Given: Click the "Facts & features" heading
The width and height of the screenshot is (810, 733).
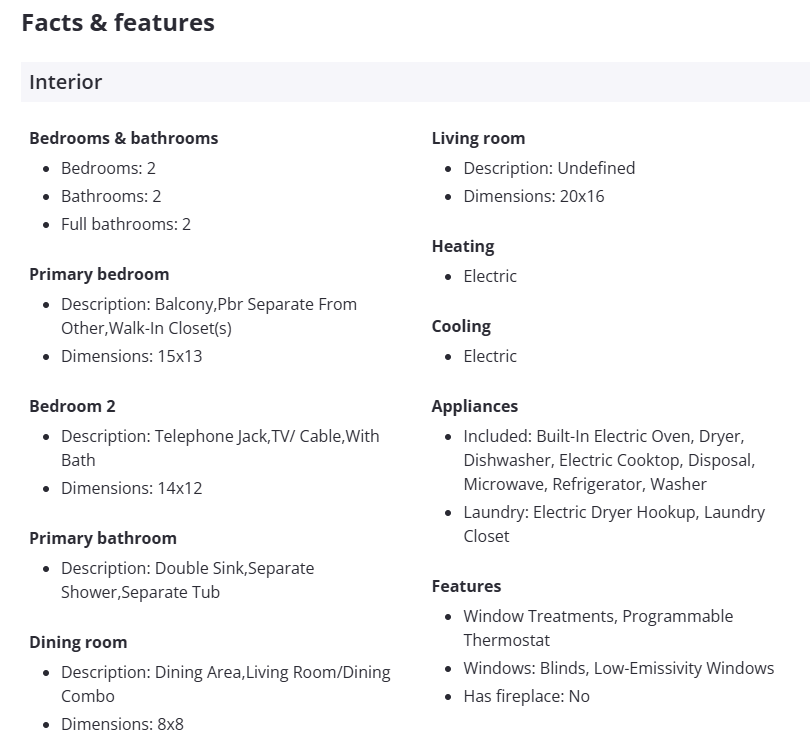Looking at the screenshot, I should pyautogui.click(x=118, y=22).
